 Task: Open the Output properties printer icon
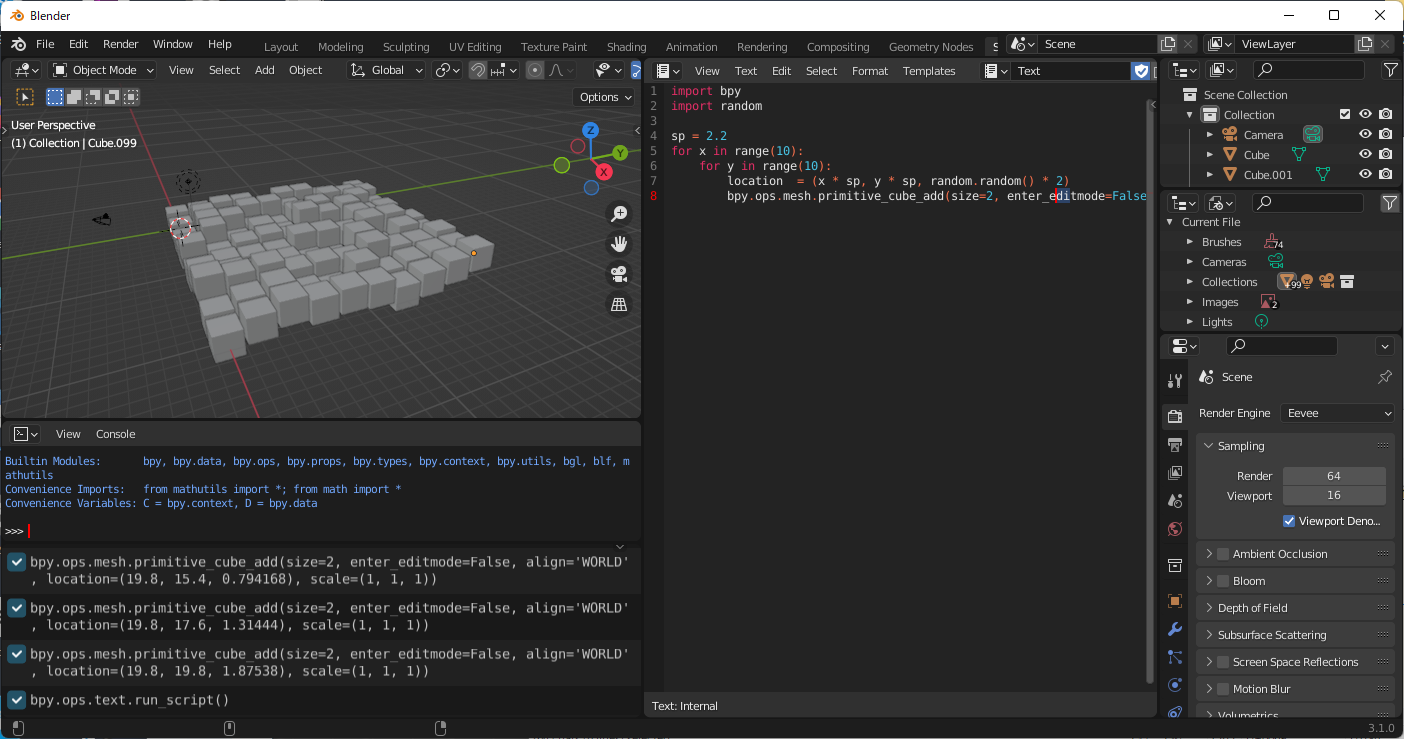coord(1175,444)
